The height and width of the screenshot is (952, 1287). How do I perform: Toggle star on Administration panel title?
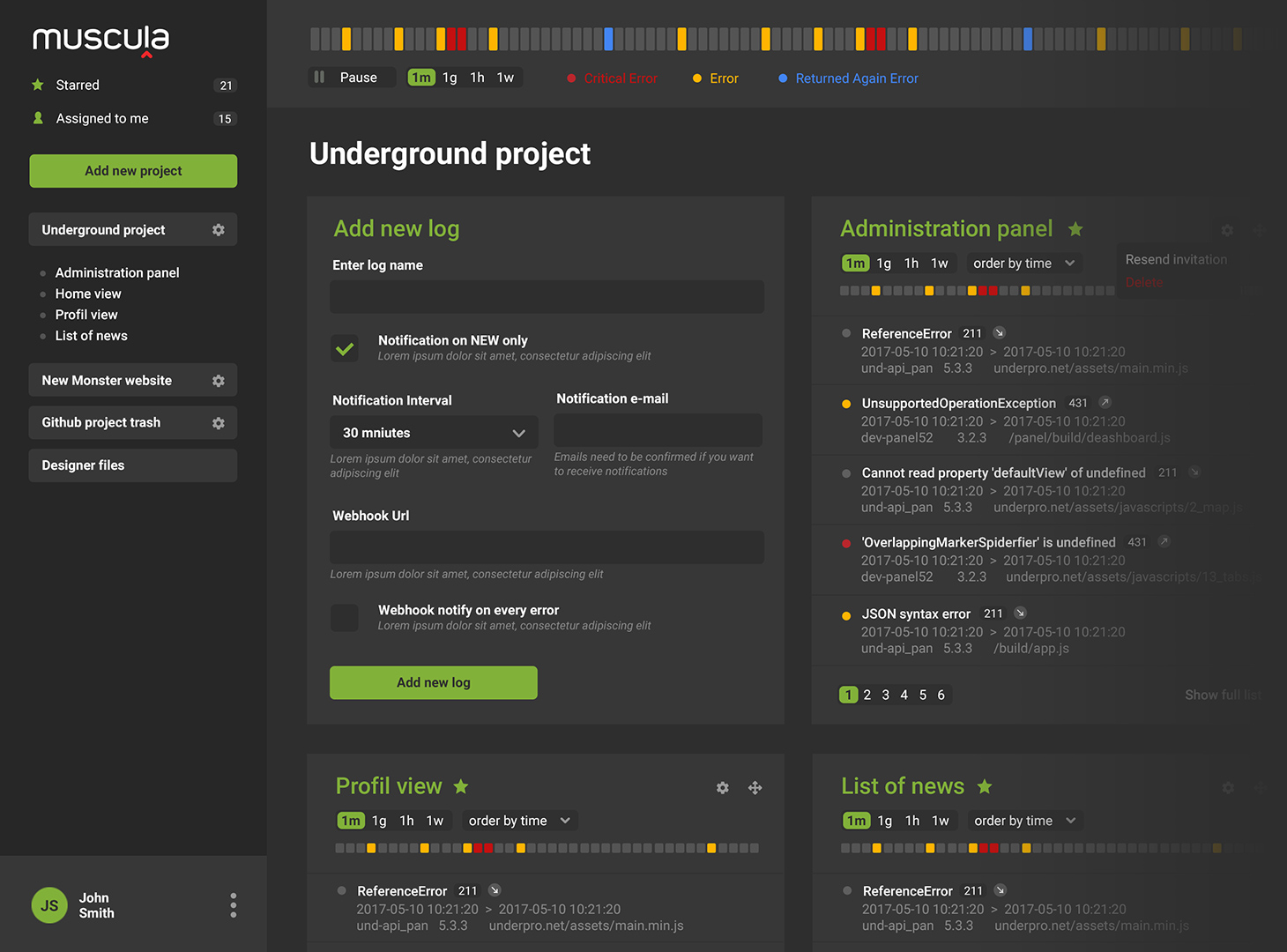[1075, 229]
